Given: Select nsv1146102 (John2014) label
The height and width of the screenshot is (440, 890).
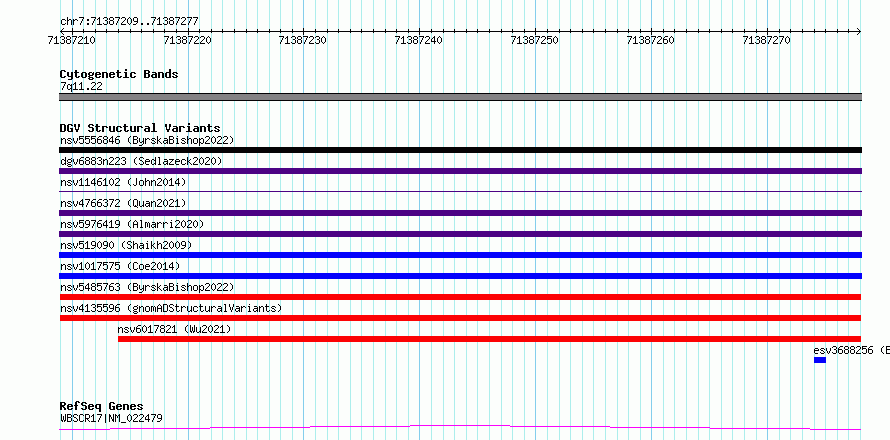Looking at the screenshot, I should (123, 182).
